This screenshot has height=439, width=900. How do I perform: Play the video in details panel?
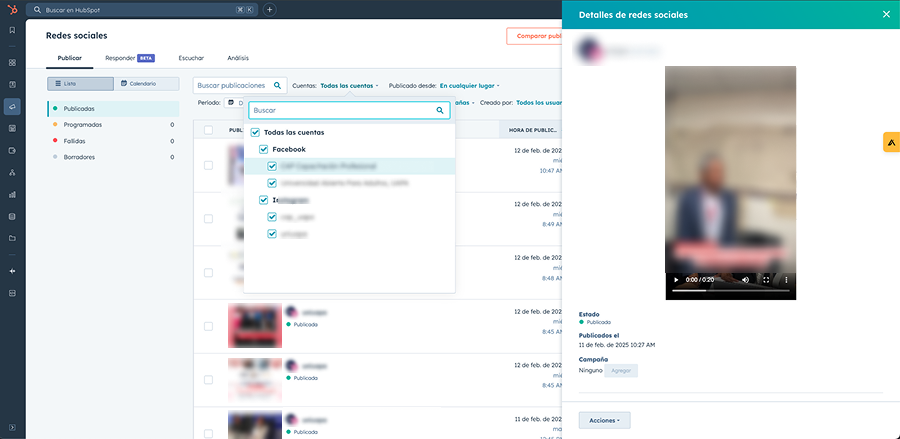pos(676,280)
